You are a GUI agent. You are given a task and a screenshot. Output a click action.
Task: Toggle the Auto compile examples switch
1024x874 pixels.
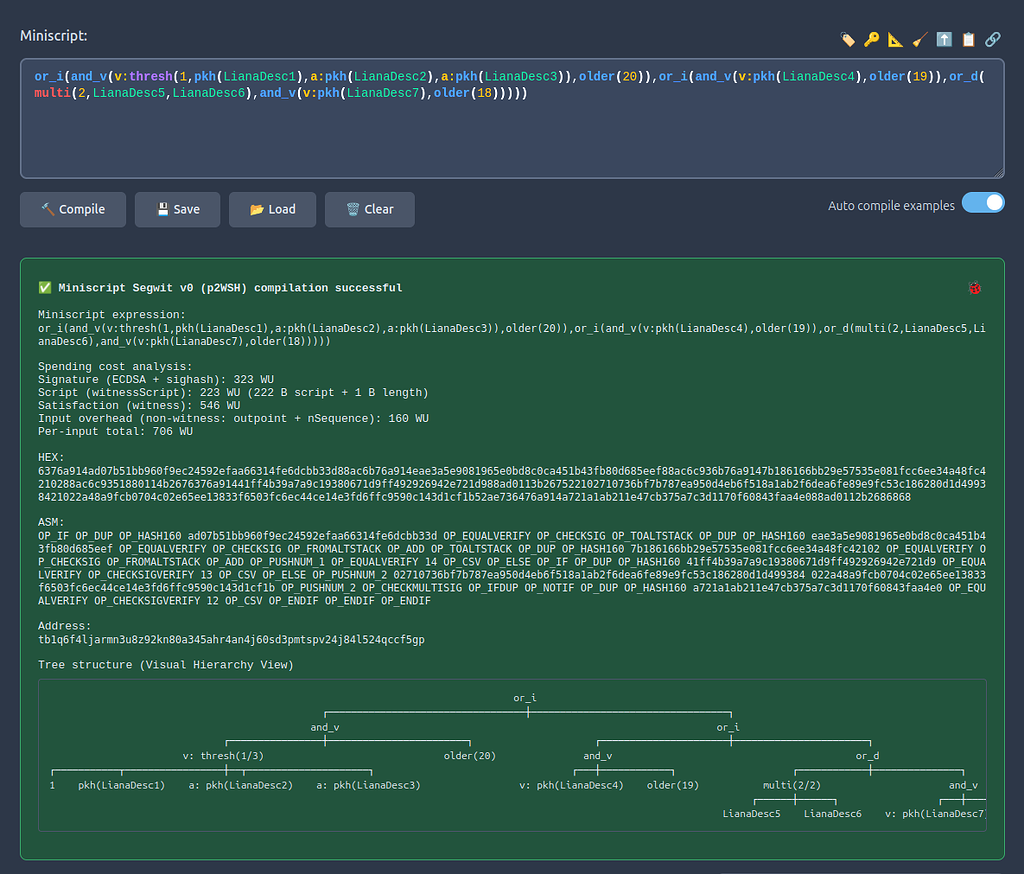983,204
